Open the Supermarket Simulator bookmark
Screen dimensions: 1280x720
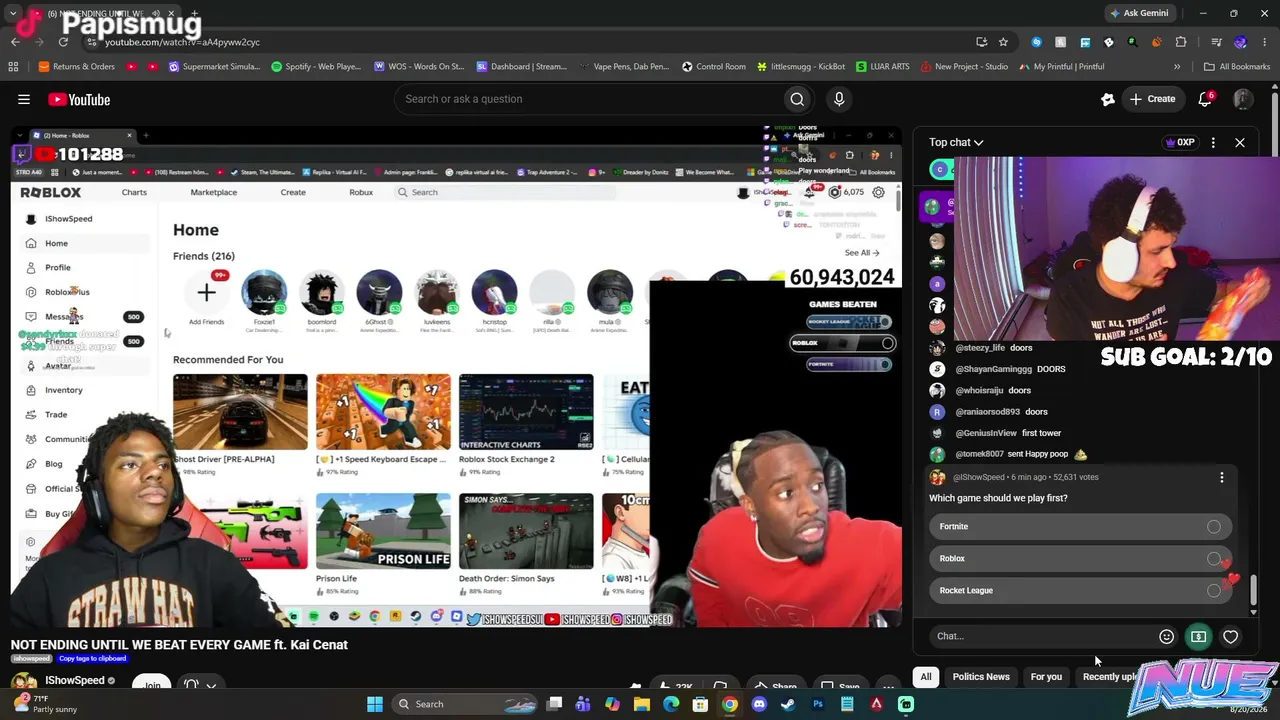[x=215, y=67]
